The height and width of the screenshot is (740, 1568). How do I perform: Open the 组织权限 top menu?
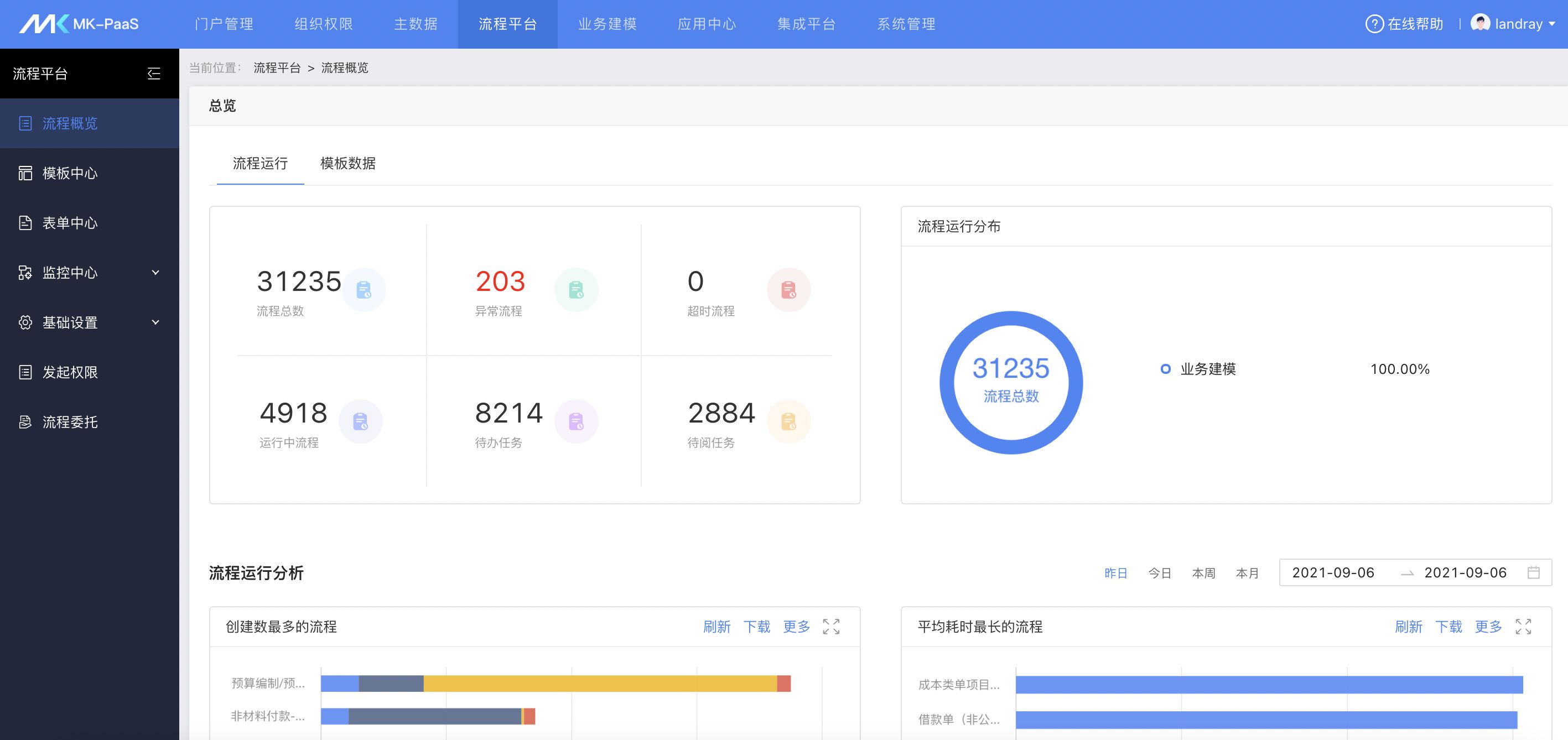tap(324, 24)
